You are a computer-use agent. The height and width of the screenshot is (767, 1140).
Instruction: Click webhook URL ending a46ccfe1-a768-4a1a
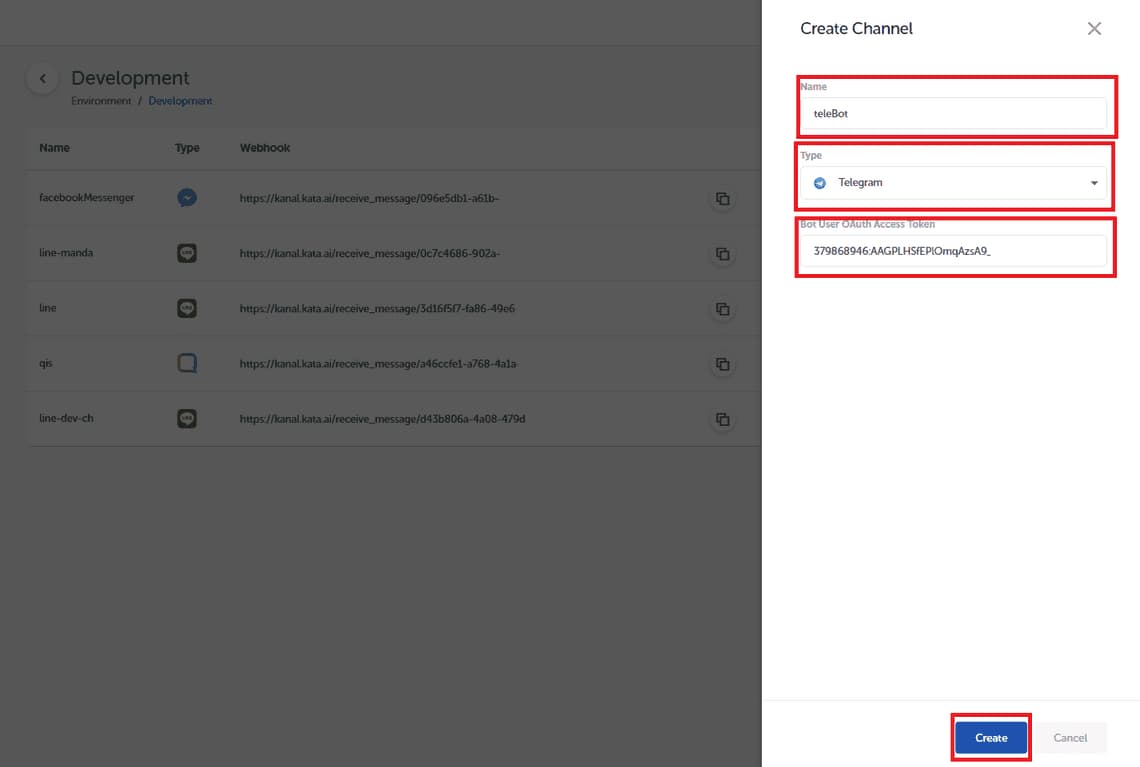pyautogui.click(x=378, y=364)
